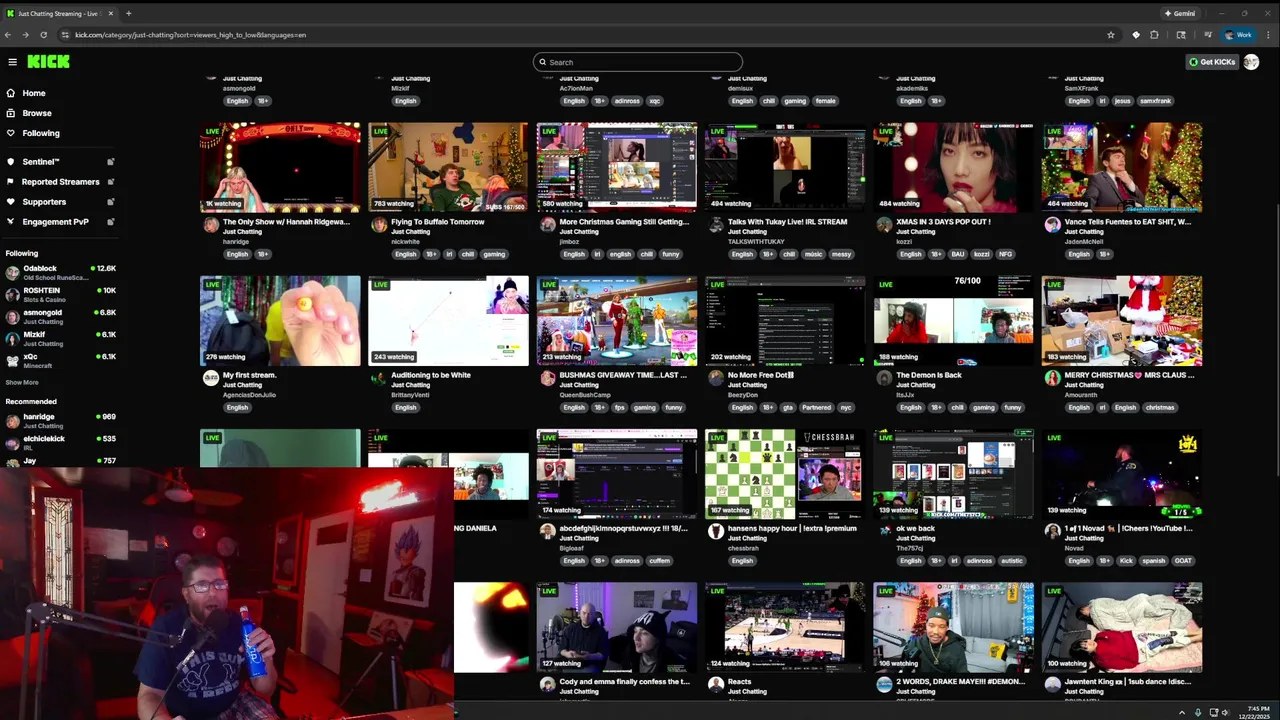Open the chessbrah chess stream thumbnail
1280x720 pixels.
coord(785,474)
